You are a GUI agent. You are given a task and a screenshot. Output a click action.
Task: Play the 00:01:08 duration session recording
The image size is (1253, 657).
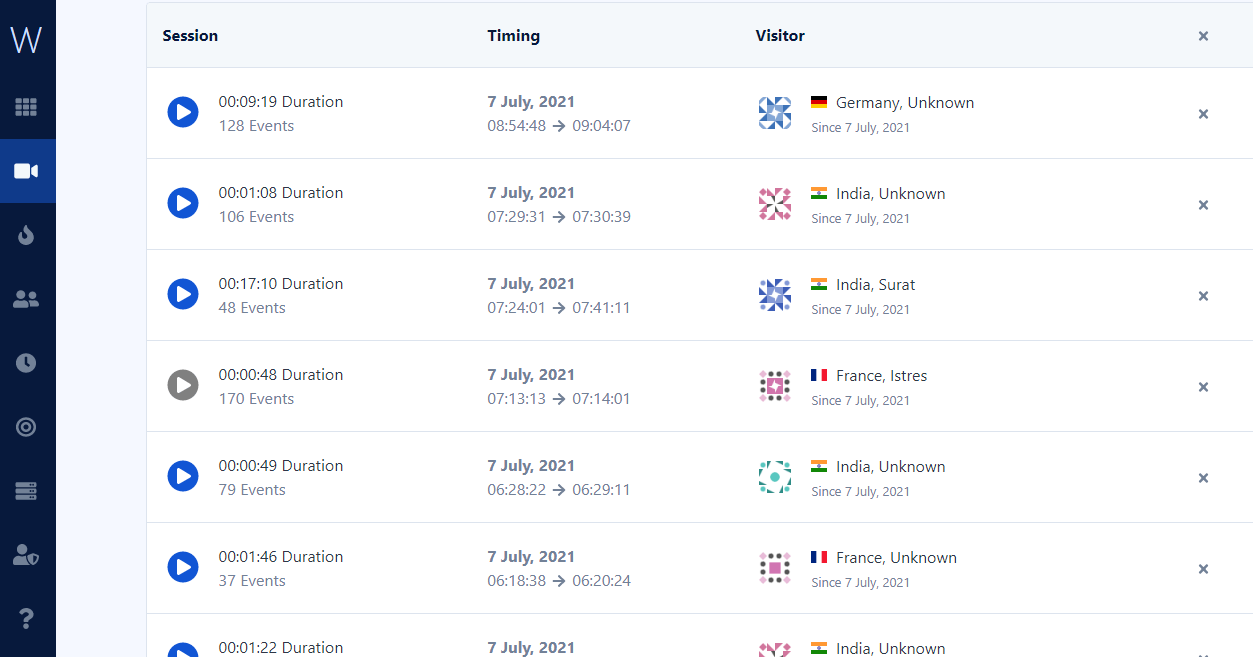click(183, 204)
